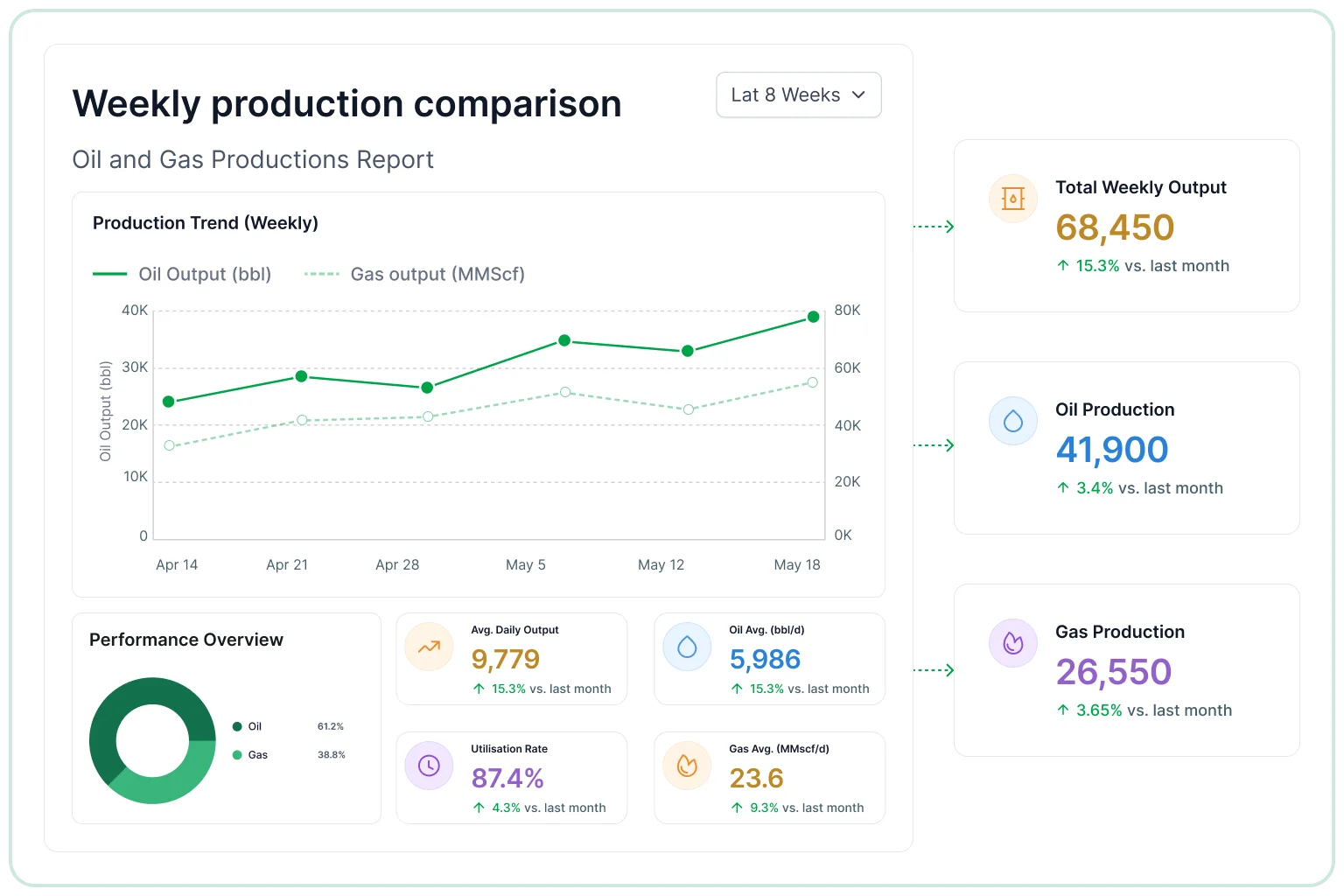Open the Lat 8 Weeks dropdown

coord(798,94)
